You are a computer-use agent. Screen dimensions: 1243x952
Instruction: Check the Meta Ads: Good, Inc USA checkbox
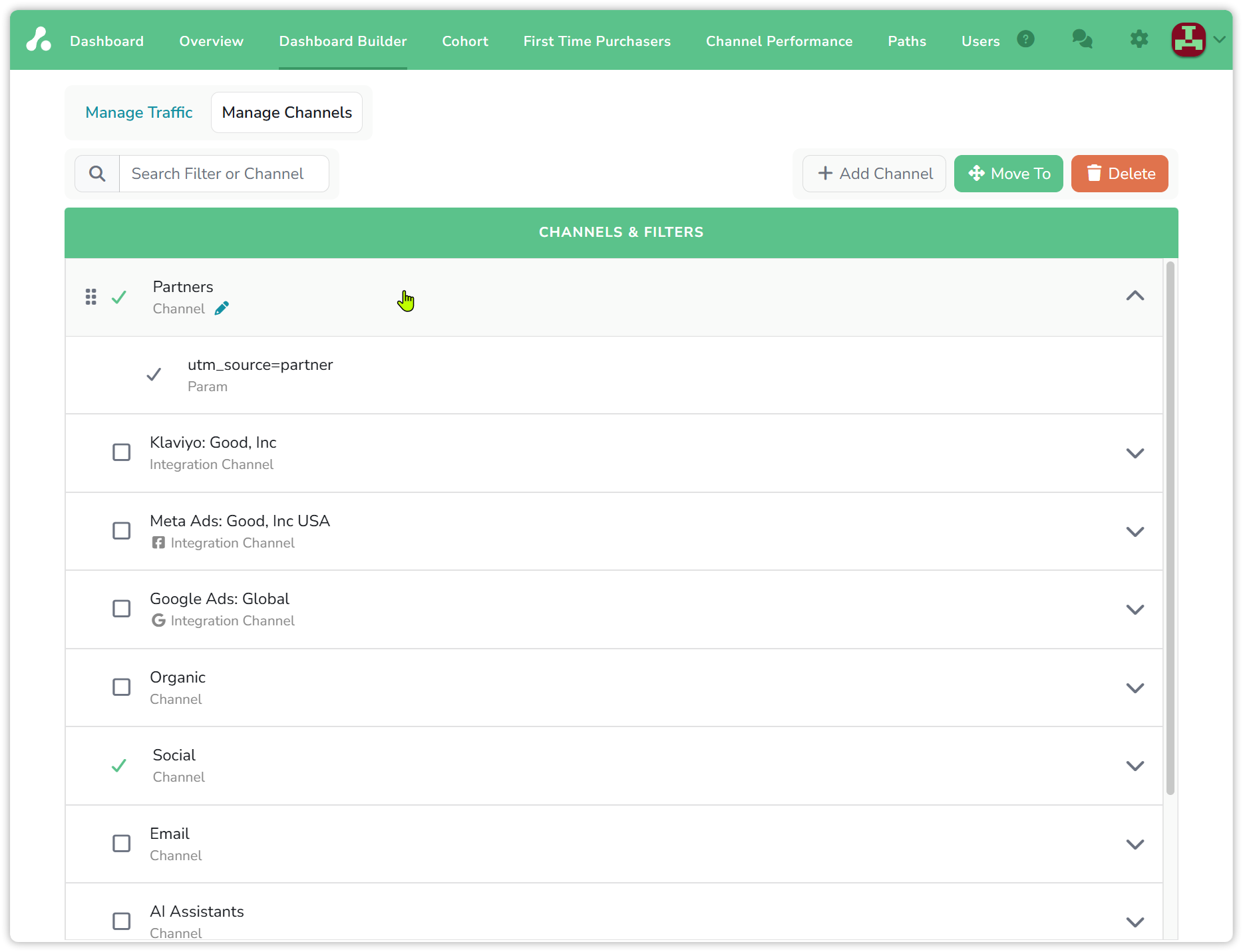click(122, 531)
